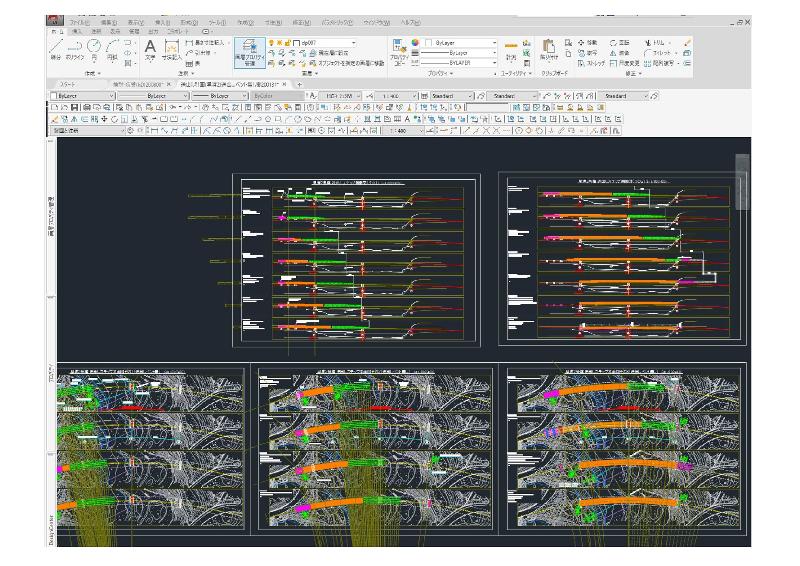This screenshot has height=566, width=800.
Task: Click the object color wheel swatch
Action: click(x=415, y=43)
